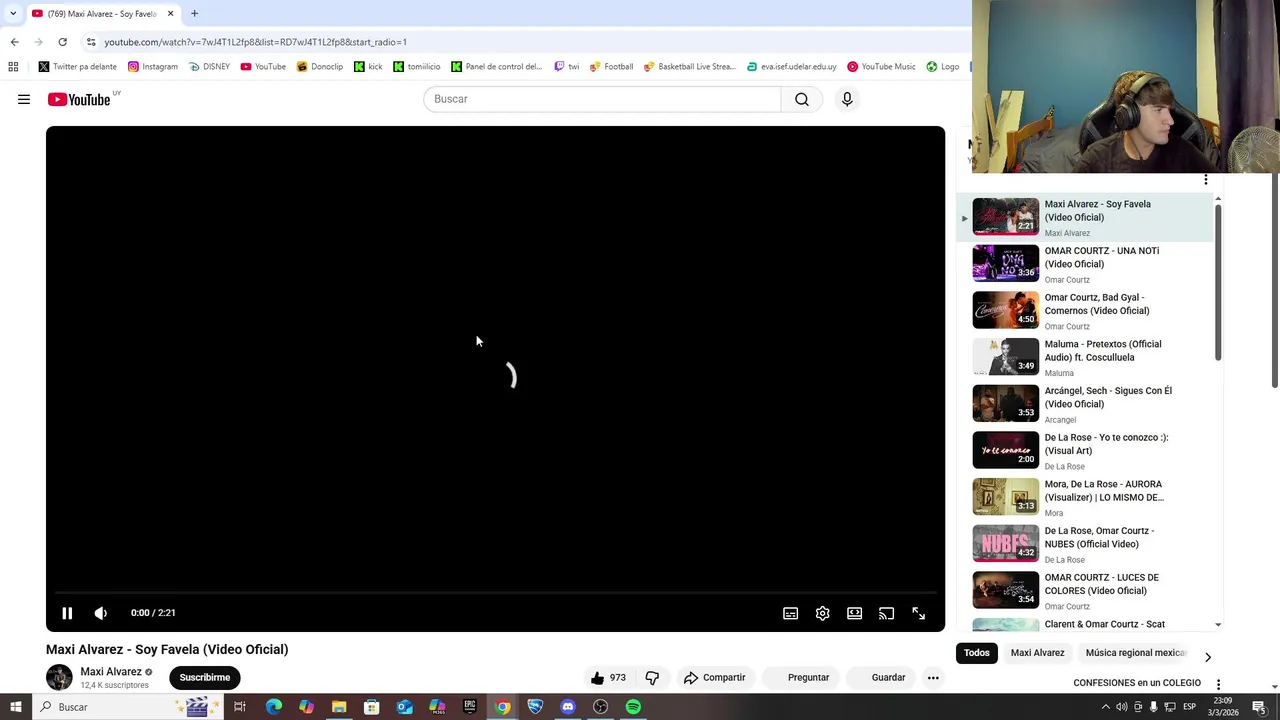Open the kick bookmark
Viewport: 1280px width, 720px height.
point(368,67)
